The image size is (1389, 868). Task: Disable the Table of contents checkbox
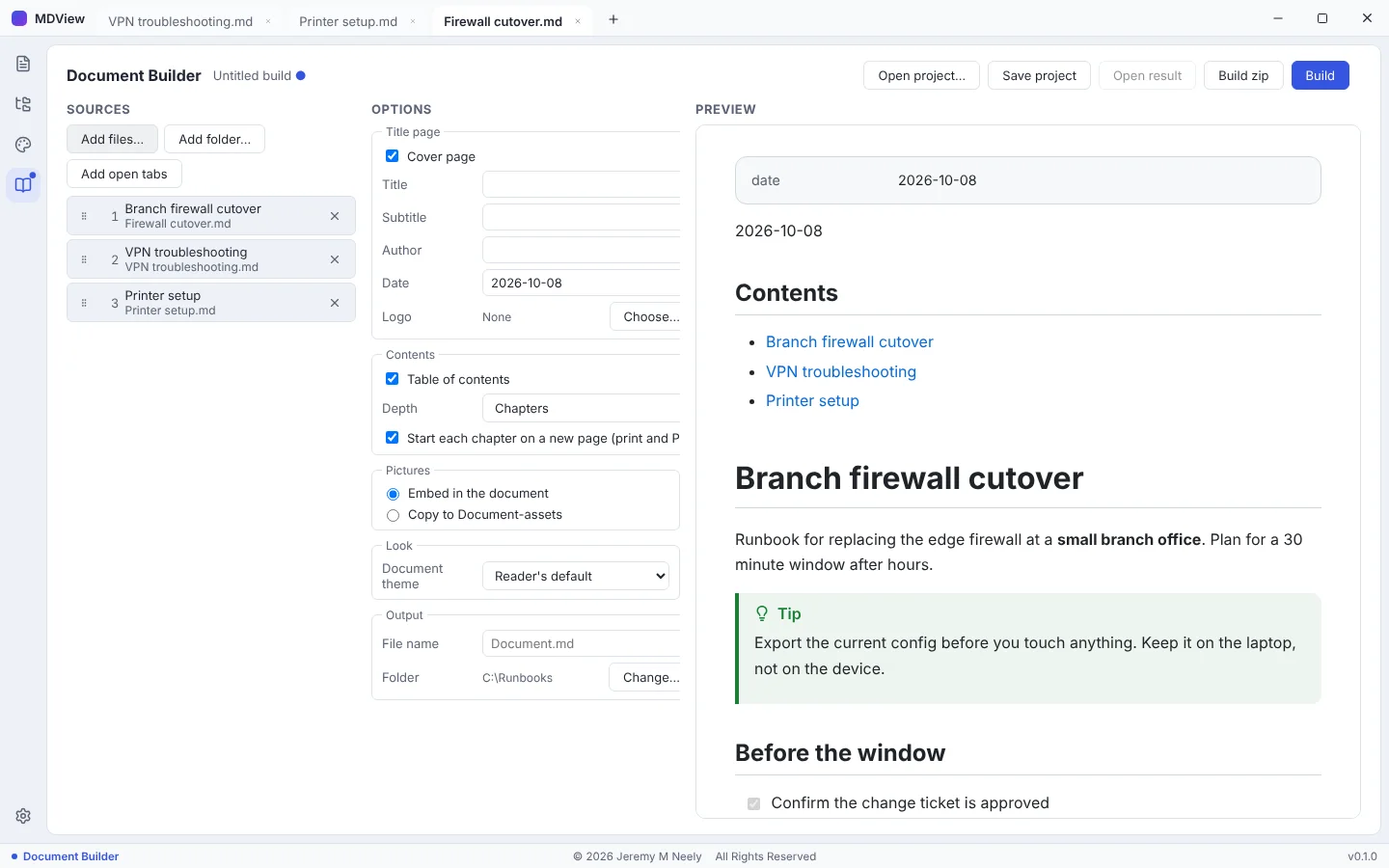393,379
